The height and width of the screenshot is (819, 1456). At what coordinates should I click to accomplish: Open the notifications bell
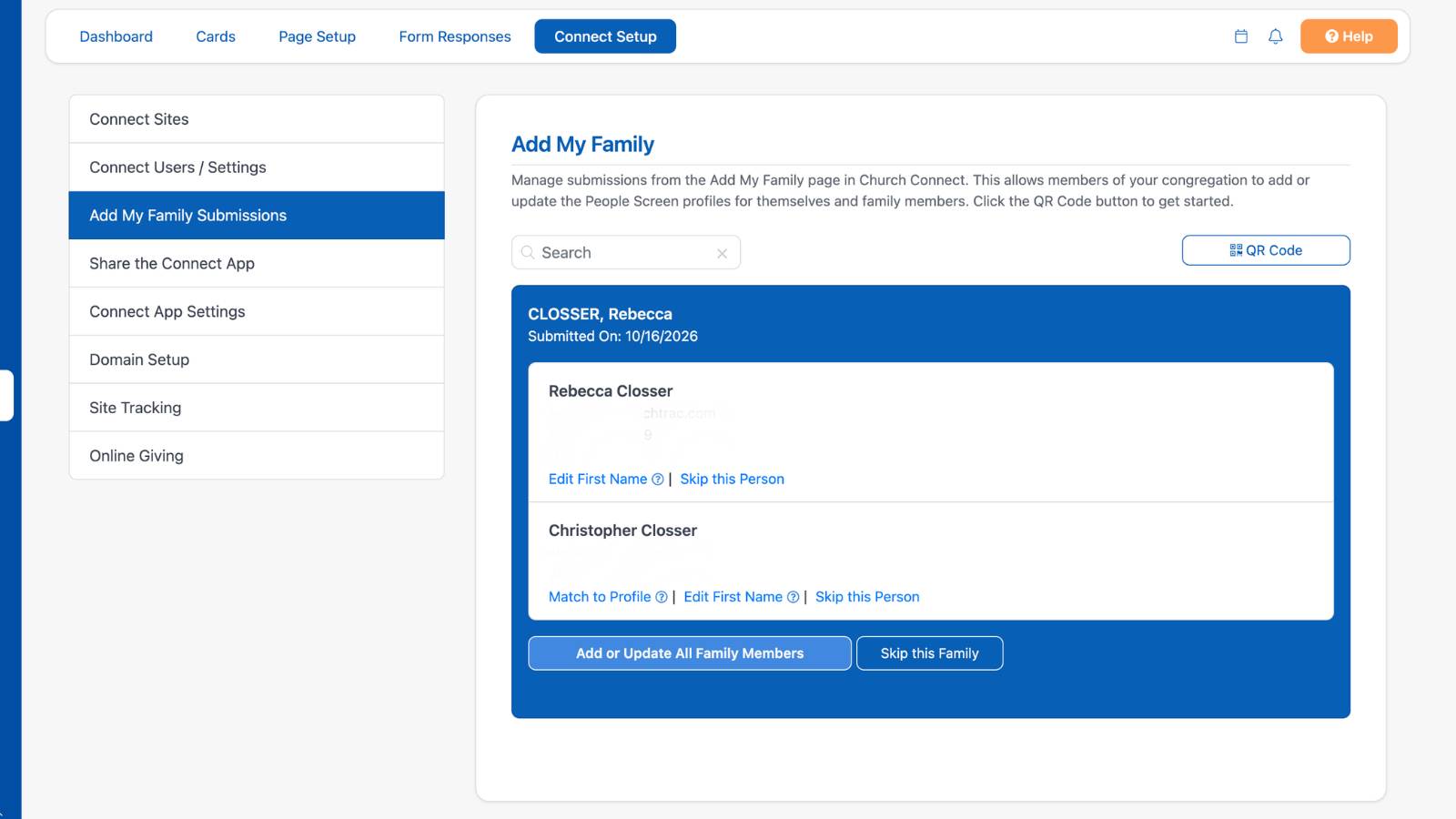point(1275,36)
